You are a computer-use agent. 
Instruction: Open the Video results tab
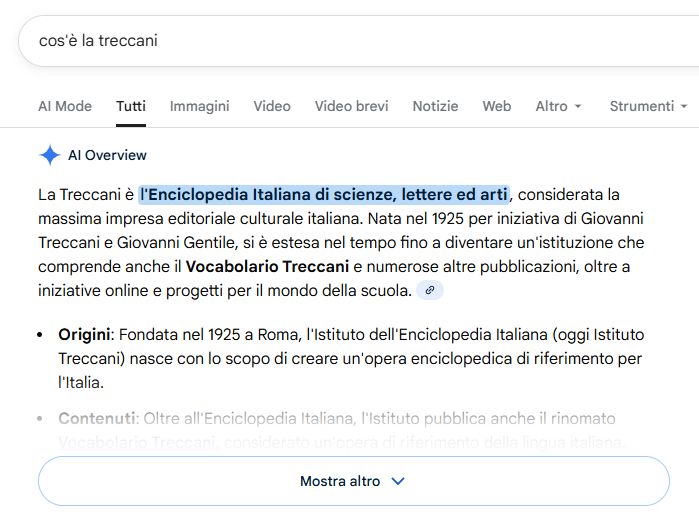pos(272,106)
